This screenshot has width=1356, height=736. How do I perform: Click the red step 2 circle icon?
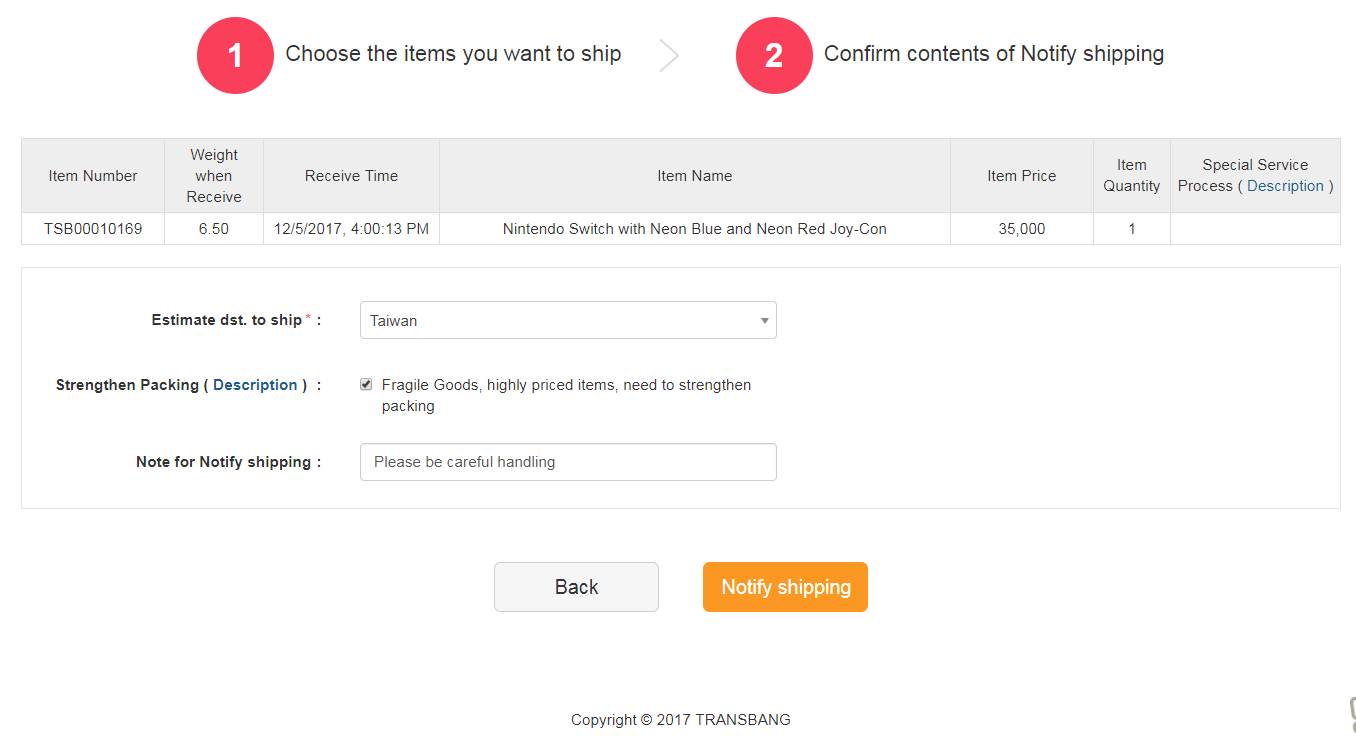(774, 55)
